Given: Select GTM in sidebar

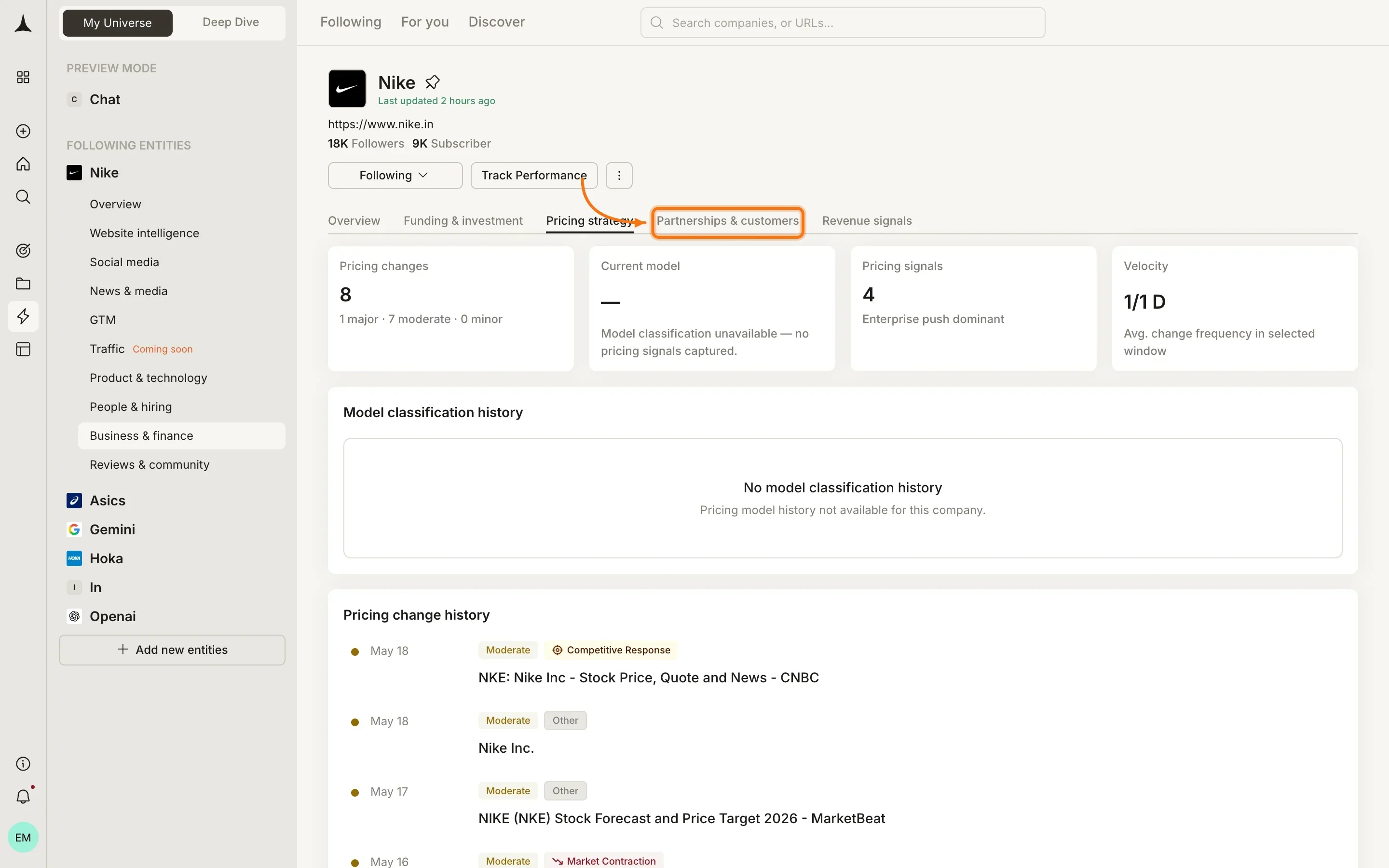Looking at the screenshot, I should point(103,320).
